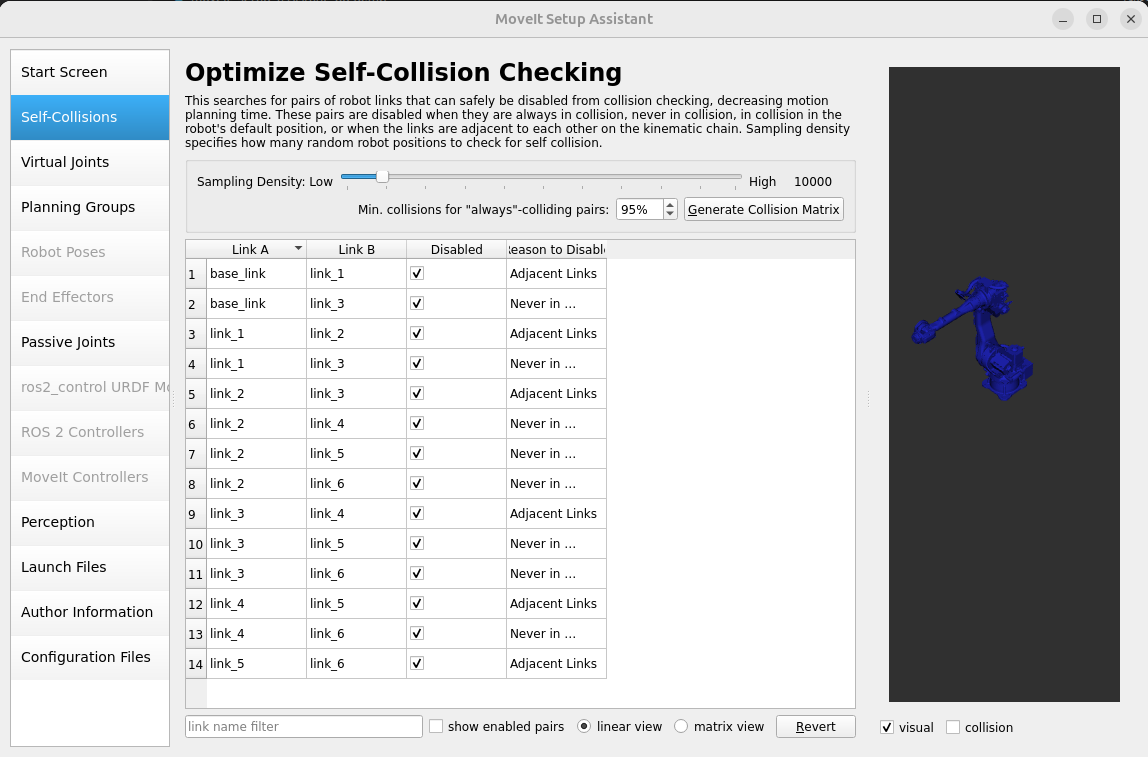Select the Self-Collisions sidebar item

pos(90,117)
